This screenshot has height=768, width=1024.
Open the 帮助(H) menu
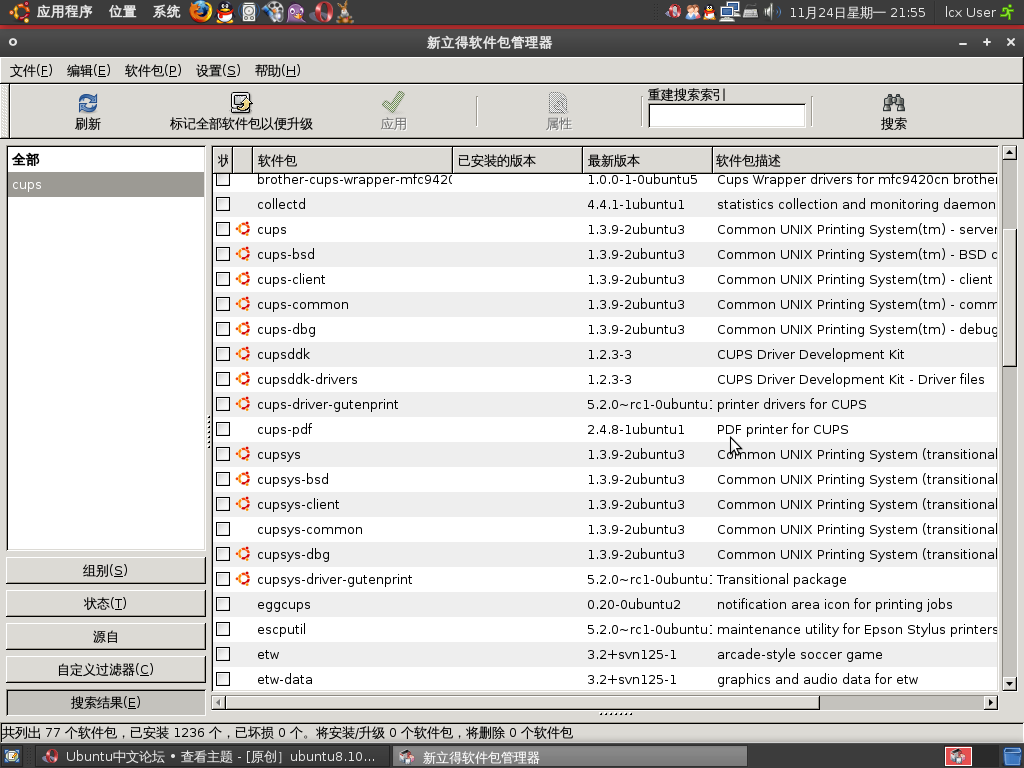tap(278, 71)
